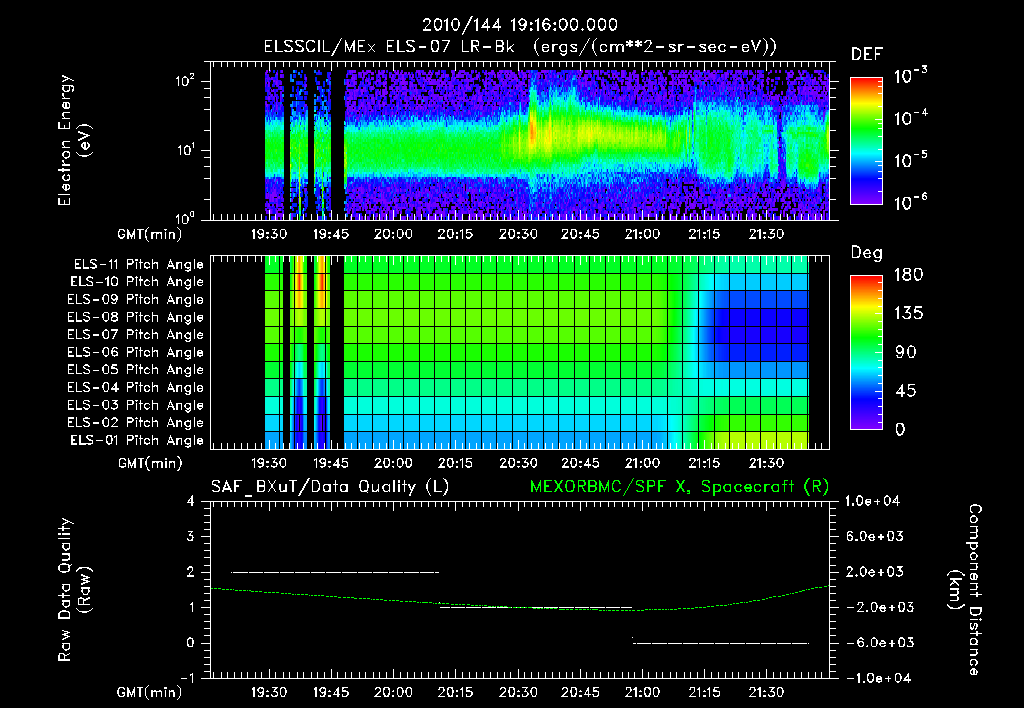The image size is (1024, 708).
Task: Click the SAF_BXuT/Data Quality (L) title
Action: tap(330, 487)
